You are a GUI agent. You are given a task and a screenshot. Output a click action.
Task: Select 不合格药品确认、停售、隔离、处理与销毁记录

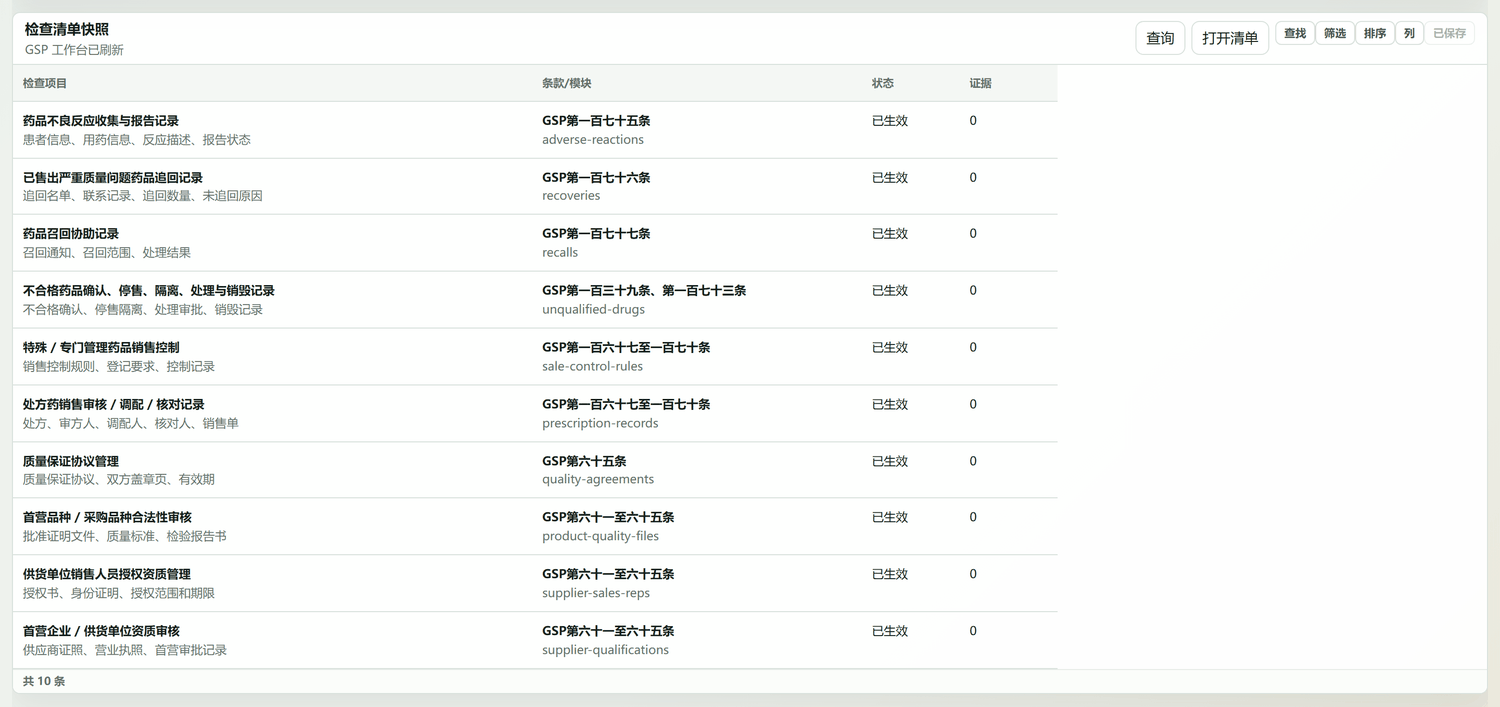pos(535,300)
